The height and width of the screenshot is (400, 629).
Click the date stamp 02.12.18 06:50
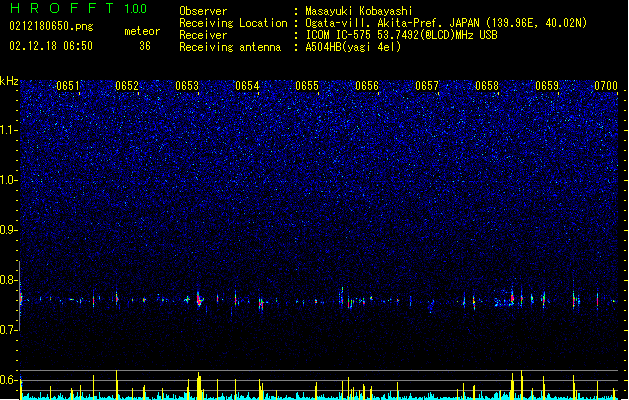[51, 46]
